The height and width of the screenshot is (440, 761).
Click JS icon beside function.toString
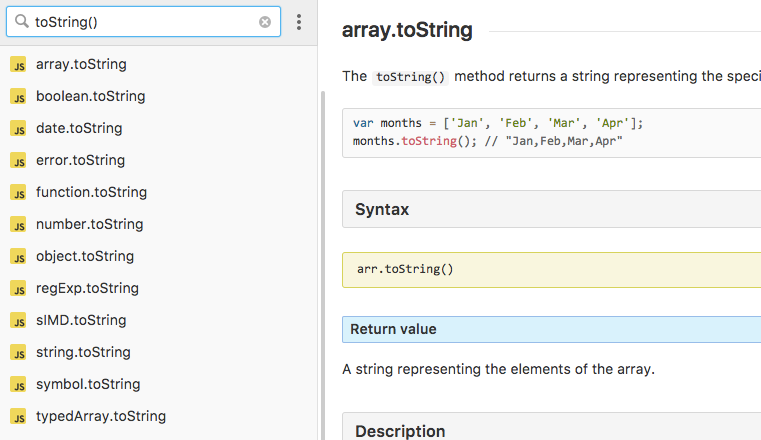(x=18, y=193)
